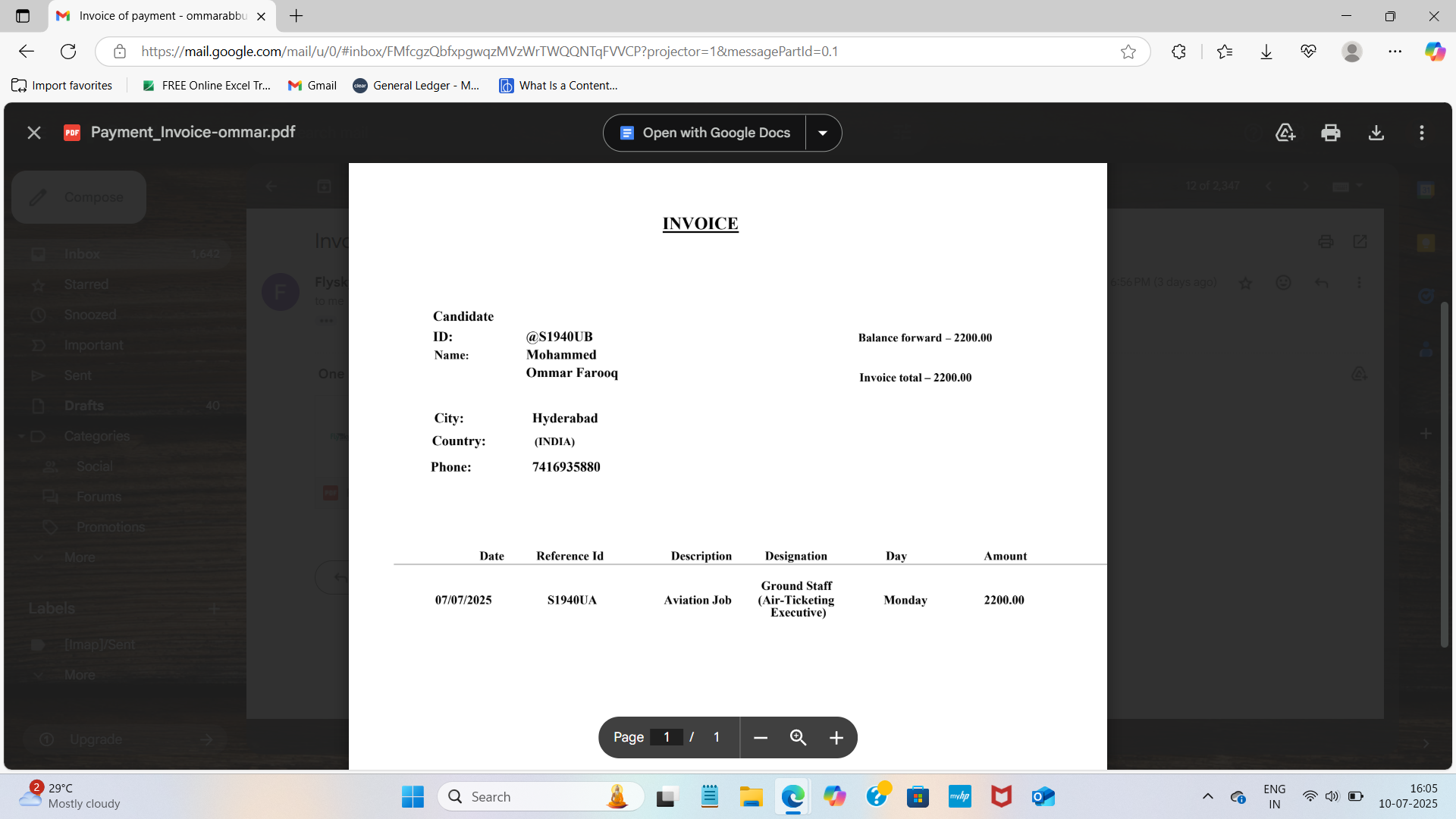
Task: Download Payment_Invoice-ommar.pdf via the download icon
Action: click(1376, 133)
